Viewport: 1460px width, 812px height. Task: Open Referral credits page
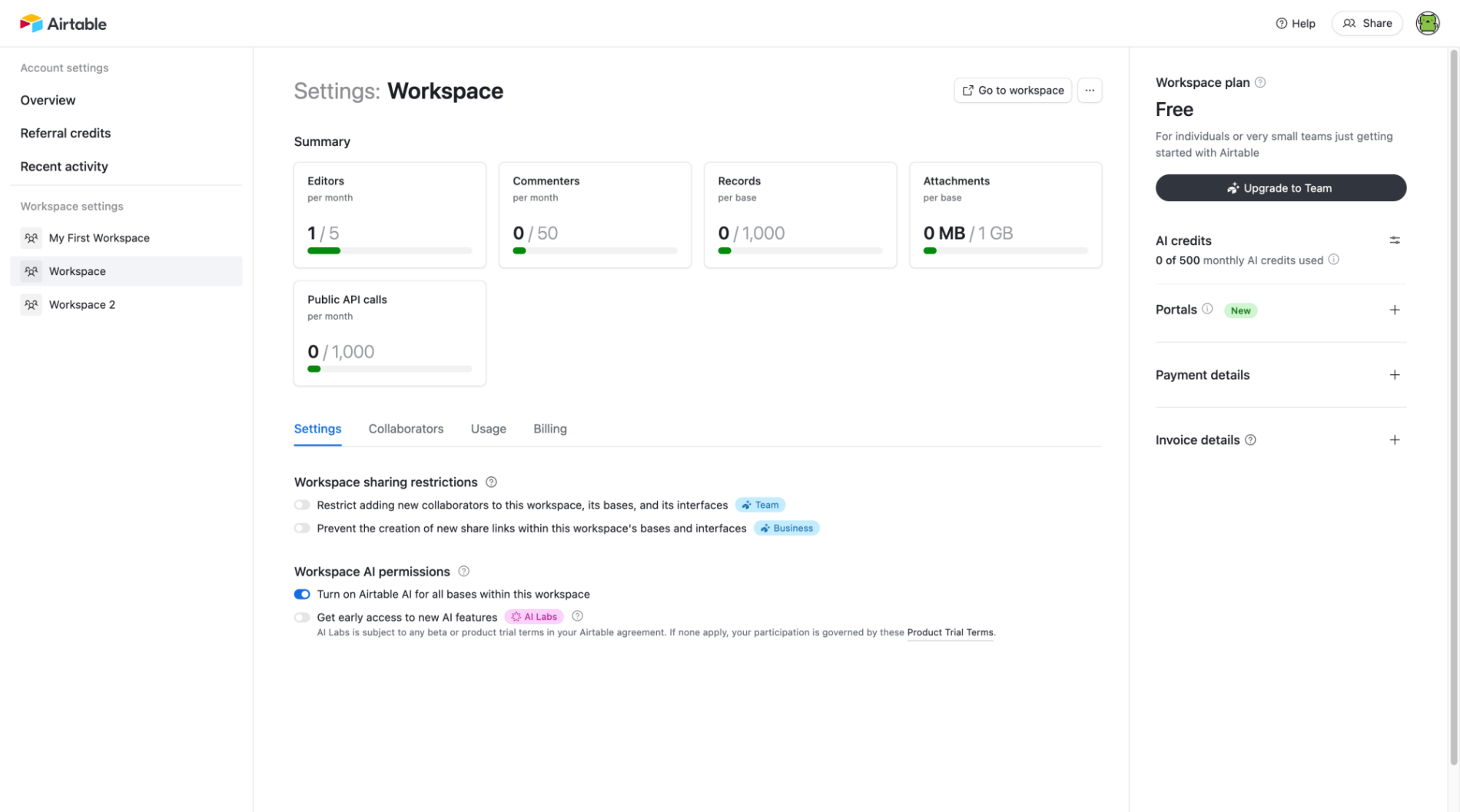65,133
